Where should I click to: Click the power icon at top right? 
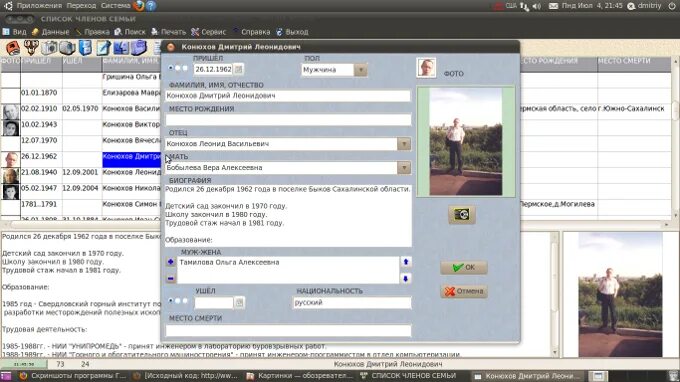[672, 6]
